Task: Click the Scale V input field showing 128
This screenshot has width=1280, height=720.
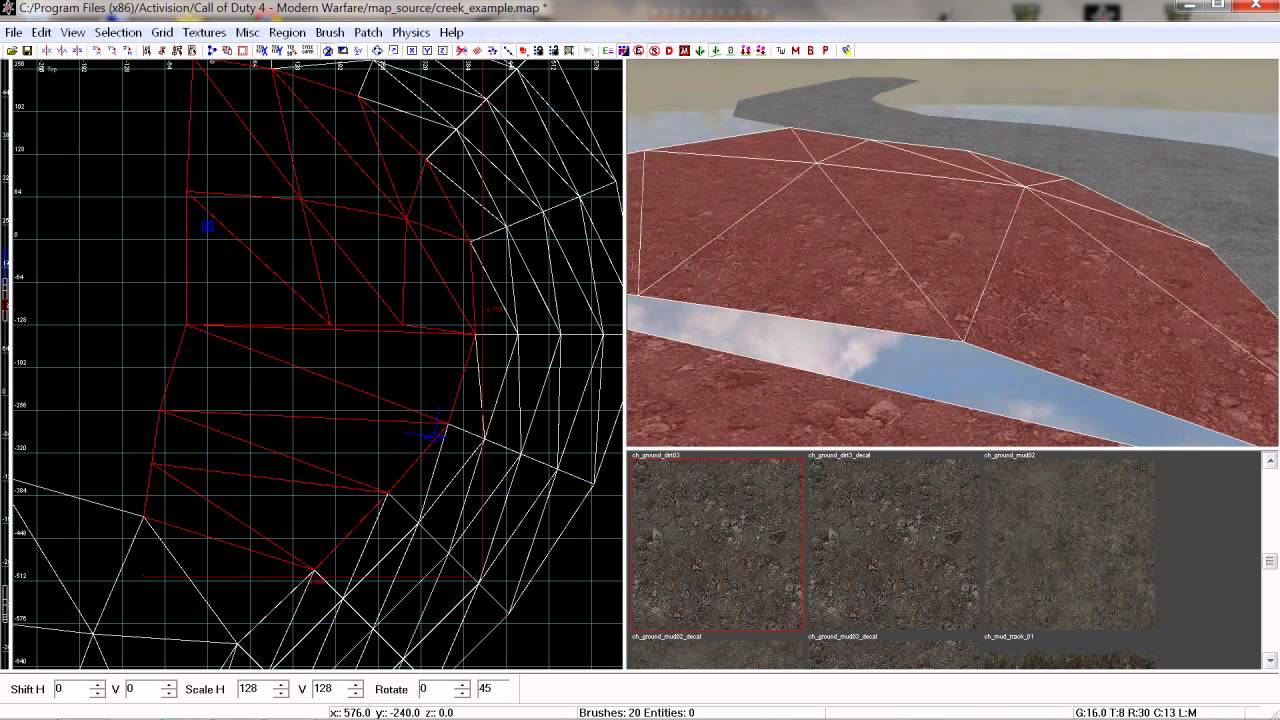Action: (330, 689)
